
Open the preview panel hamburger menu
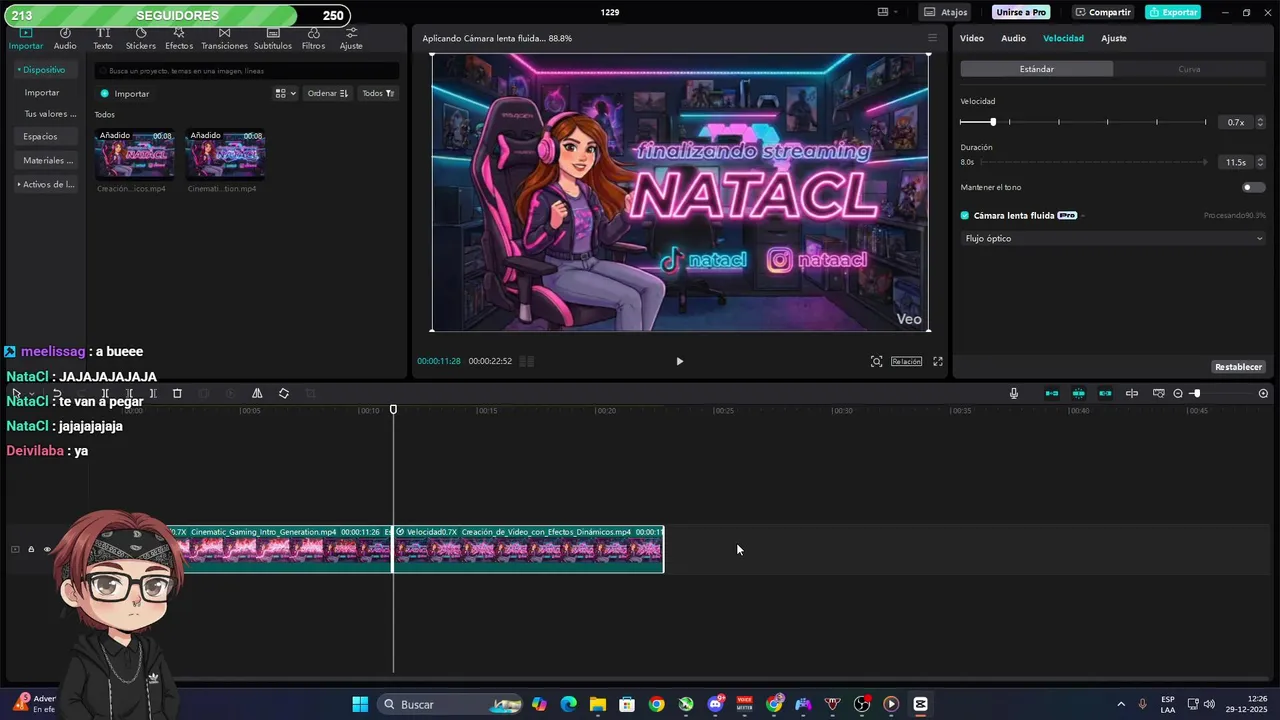pos(932,38)
